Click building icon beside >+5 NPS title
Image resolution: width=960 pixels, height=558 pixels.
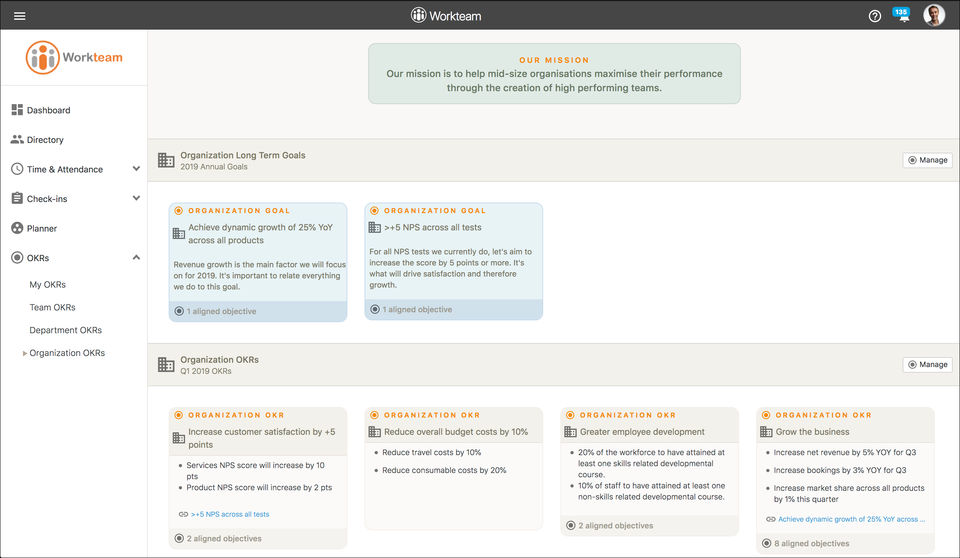(x=375, y=227)
